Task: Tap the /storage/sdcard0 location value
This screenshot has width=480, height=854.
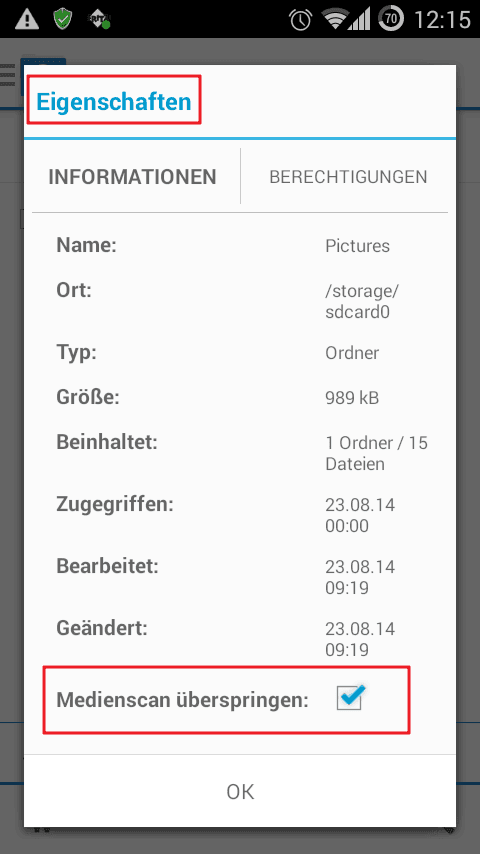Action: click(362, 302)
